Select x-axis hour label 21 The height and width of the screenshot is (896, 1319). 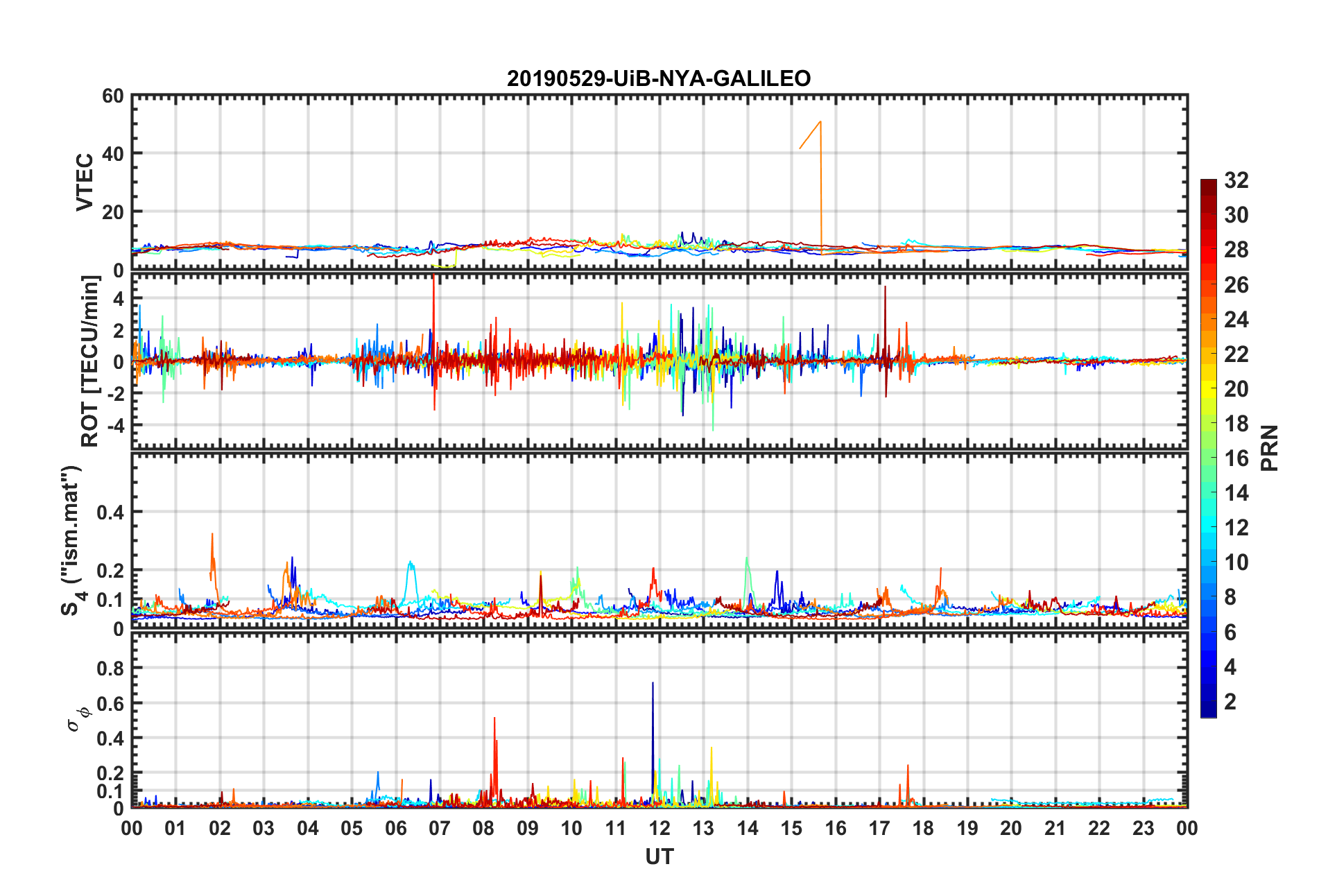tap(1055, 828)
